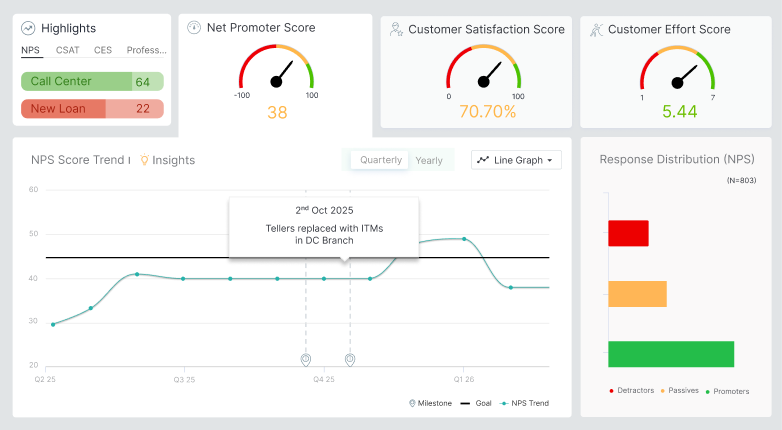The height and width of the screenshot is (430, 782).
Task: Click the green Promoters bar
Action: click(x=671, y=354)
